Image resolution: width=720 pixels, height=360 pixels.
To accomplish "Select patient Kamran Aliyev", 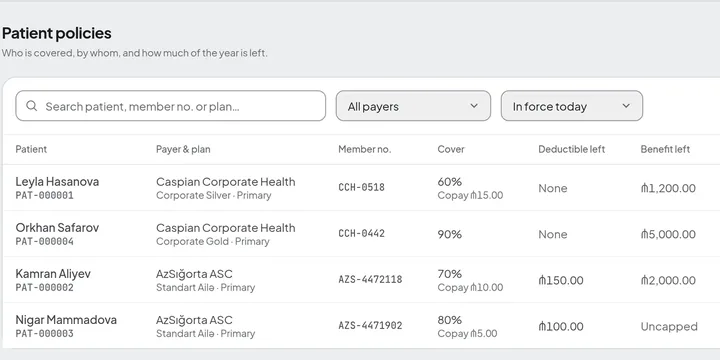I will 53,274.
